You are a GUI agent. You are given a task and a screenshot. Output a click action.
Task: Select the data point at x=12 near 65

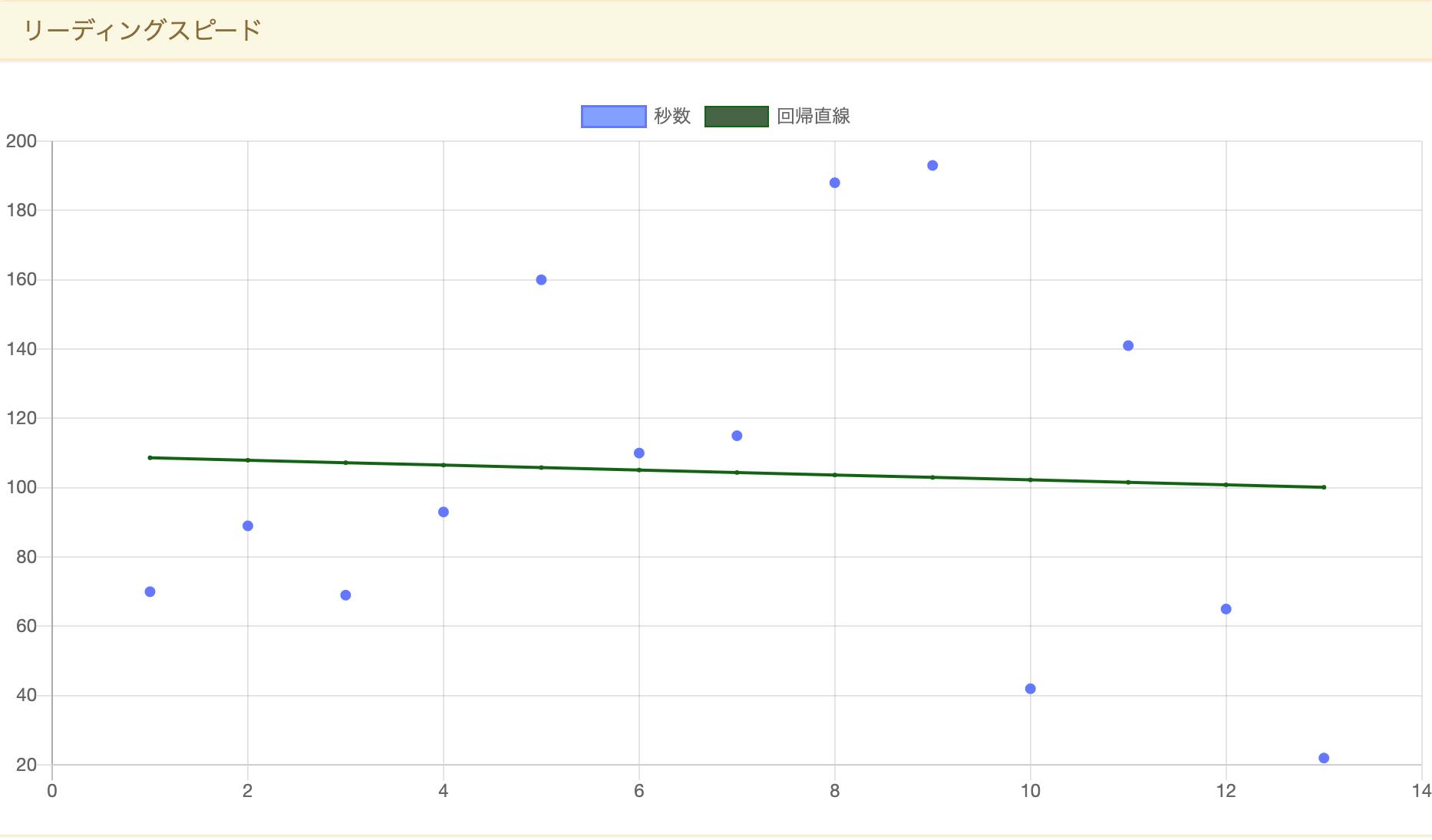1226,609
